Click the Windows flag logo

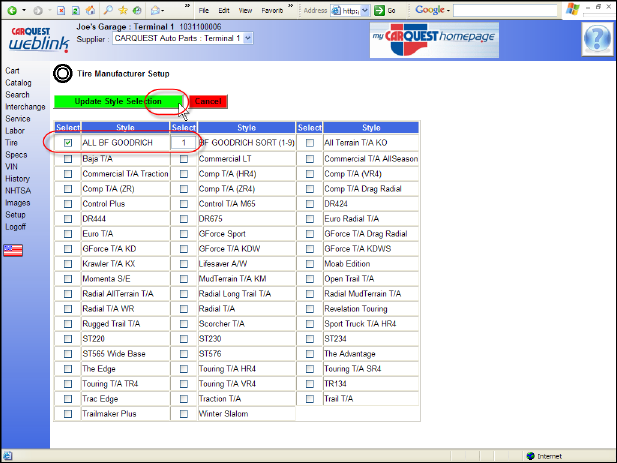[x=573, y=9]
